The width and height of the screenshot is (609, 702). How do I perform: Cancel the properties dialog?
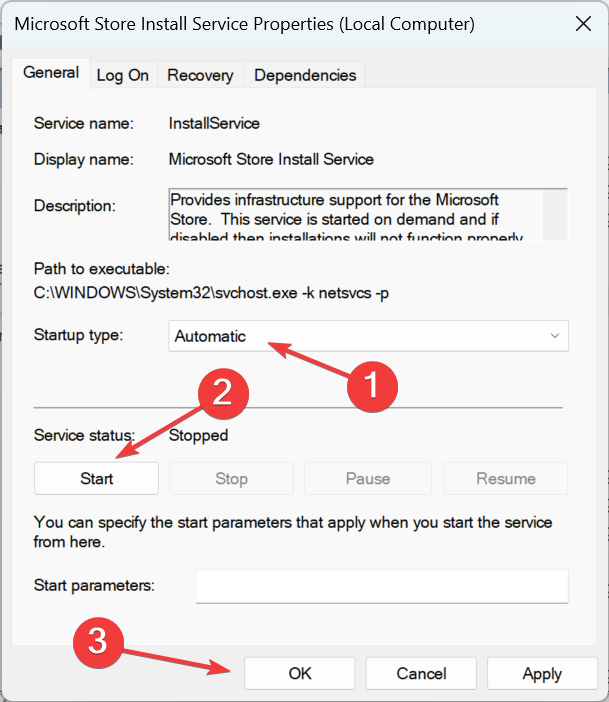421,673
